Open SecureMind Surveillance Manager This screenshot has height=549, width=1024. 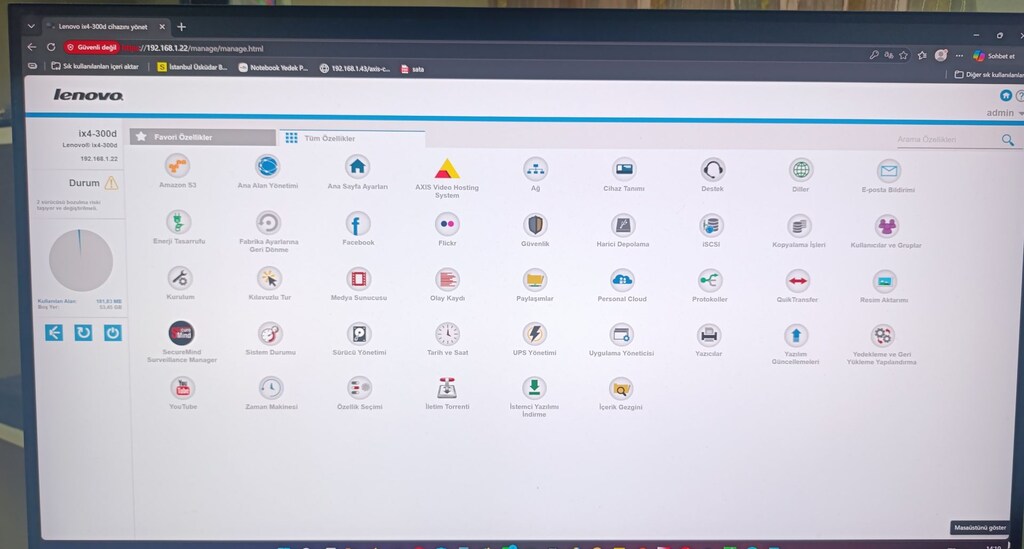point(182,333)
